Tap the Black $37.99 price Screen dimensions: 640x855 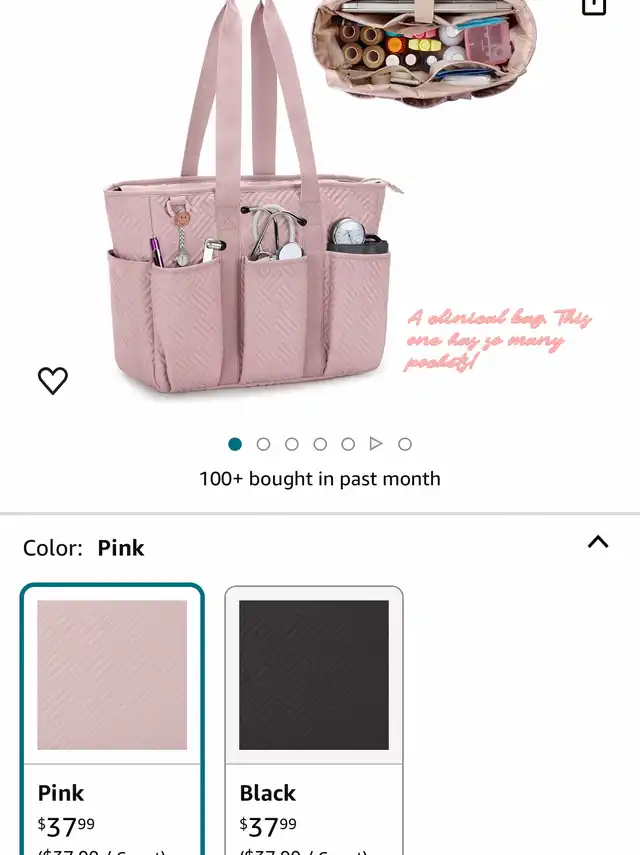268,827
